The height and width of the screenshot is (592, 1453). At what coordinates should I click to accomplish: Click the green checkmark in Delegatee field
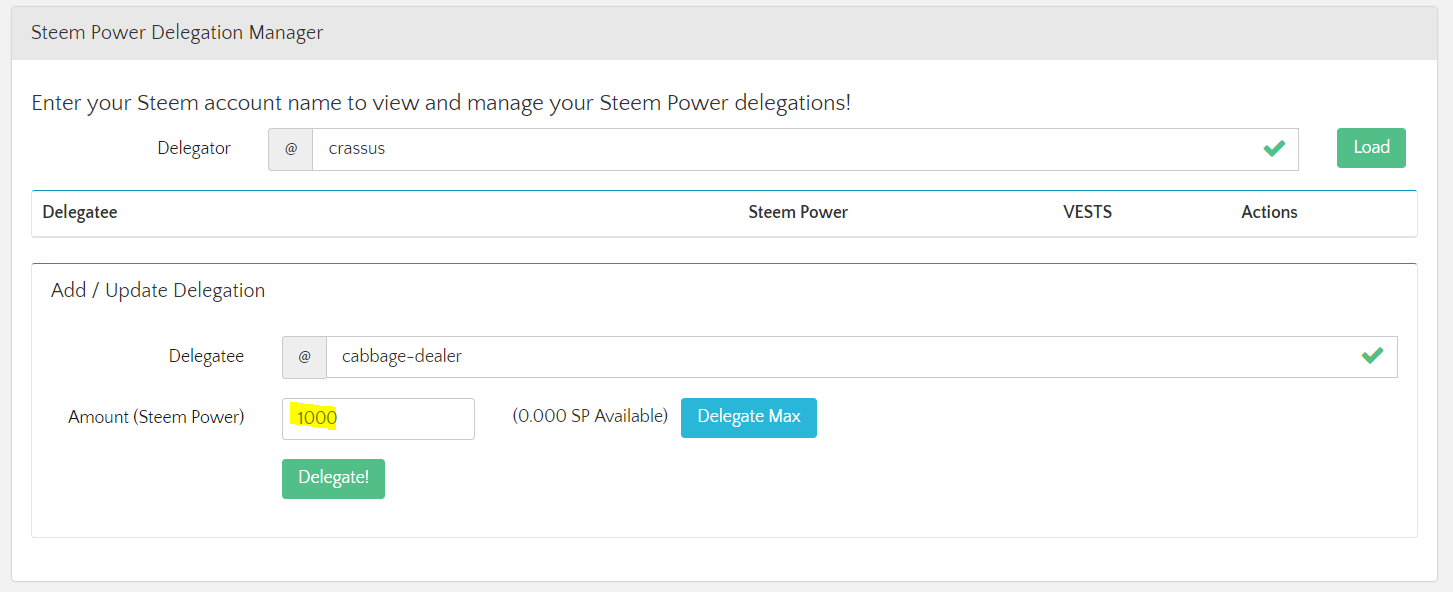coord(1372,356)
